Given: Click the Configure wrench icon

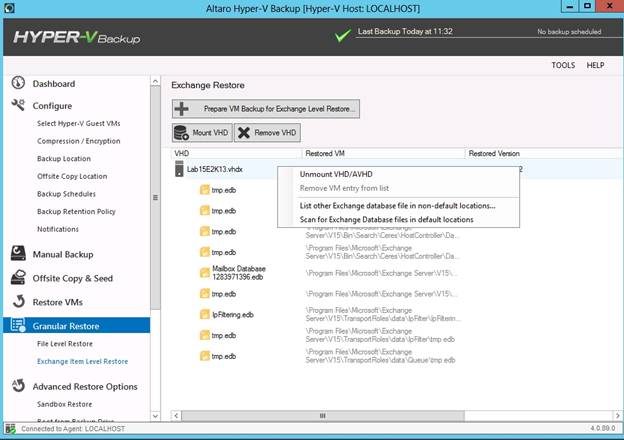Looking at the screenshot, I should coord(18,105).
